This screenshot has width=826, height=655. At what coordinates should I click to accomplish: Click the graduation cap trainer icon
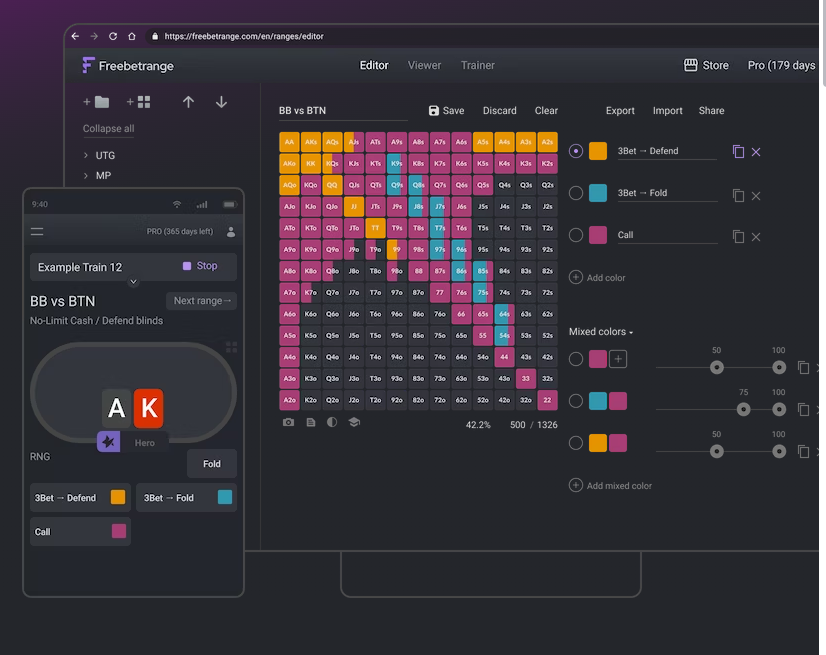click(354, 422)
